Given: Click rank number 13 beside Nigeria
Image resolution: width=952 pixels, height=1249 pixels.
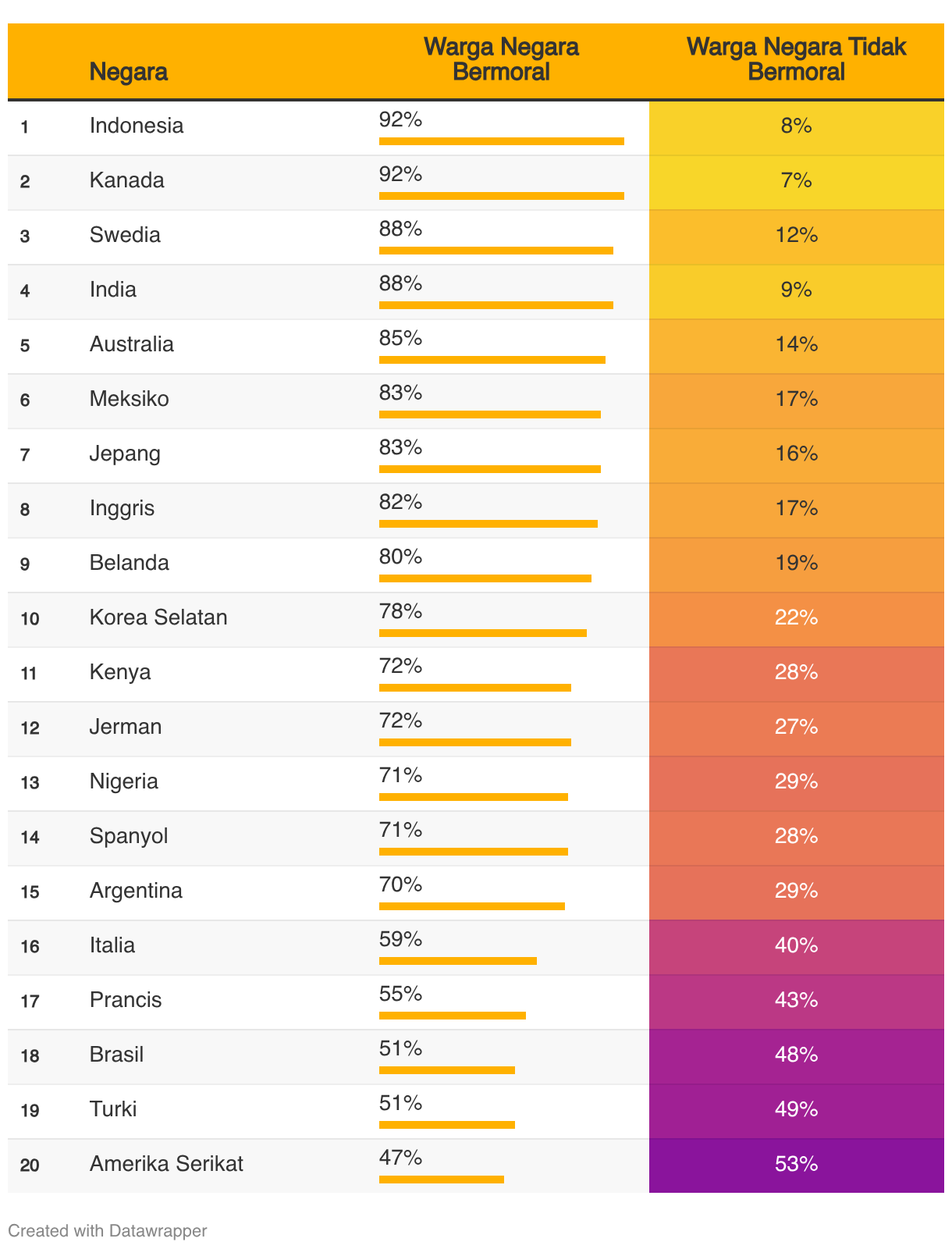Looking at the screenshot, I should click(30, 782).
